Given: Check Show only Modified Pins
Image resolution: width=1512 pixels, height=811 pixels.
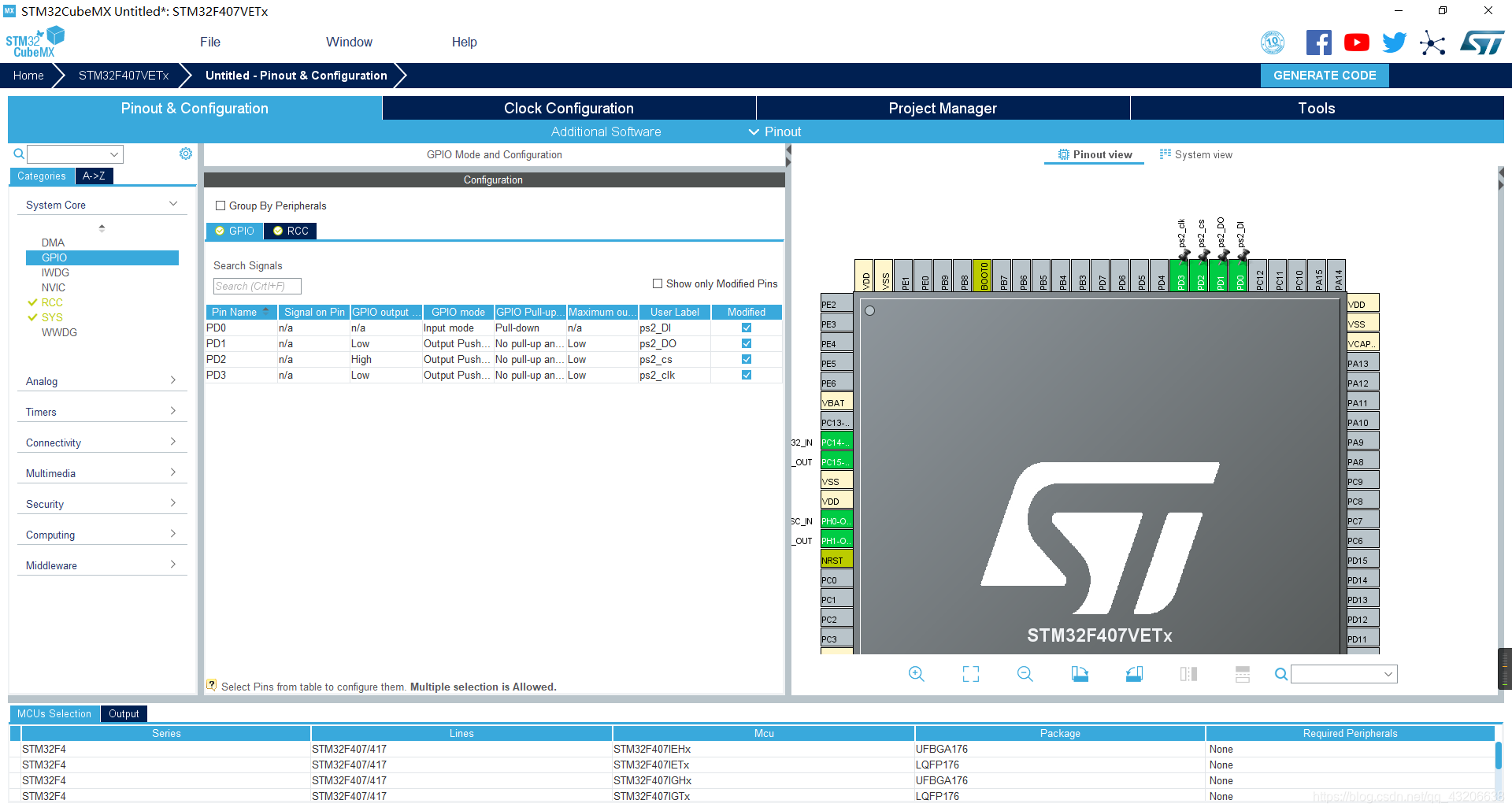Looking at the screenshot, I should [658, 283].
